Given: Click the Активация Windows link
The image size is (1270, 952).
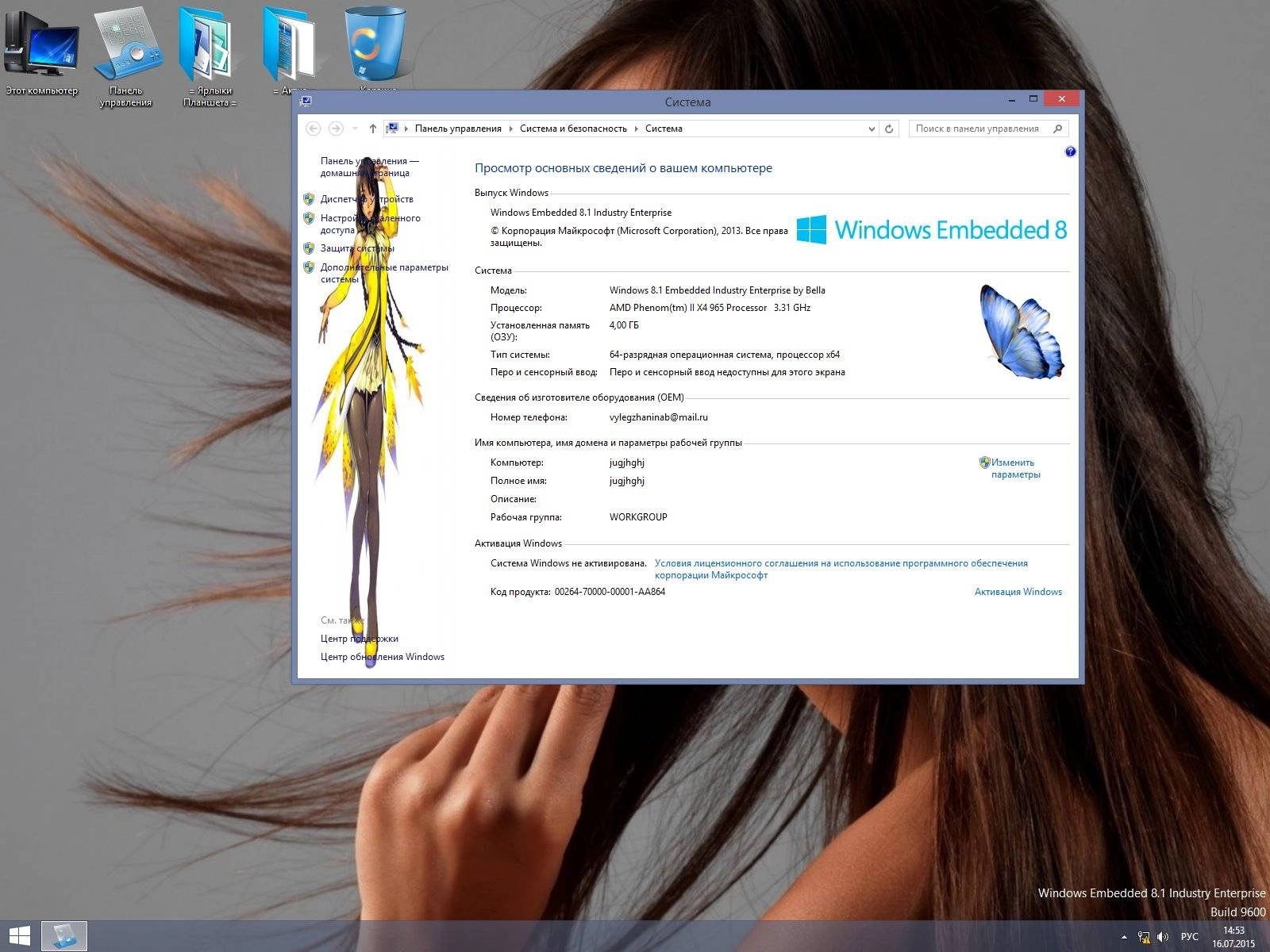Looking at the screenshot, I should 1018,592.
